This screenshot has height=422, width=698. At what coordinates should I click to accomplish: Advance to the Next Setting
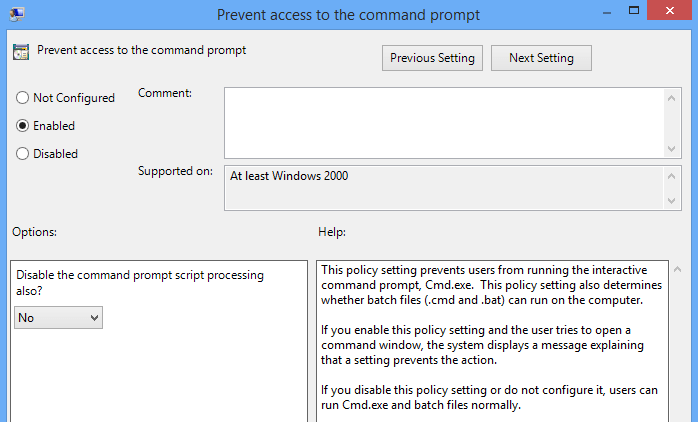tap(541, 58)
